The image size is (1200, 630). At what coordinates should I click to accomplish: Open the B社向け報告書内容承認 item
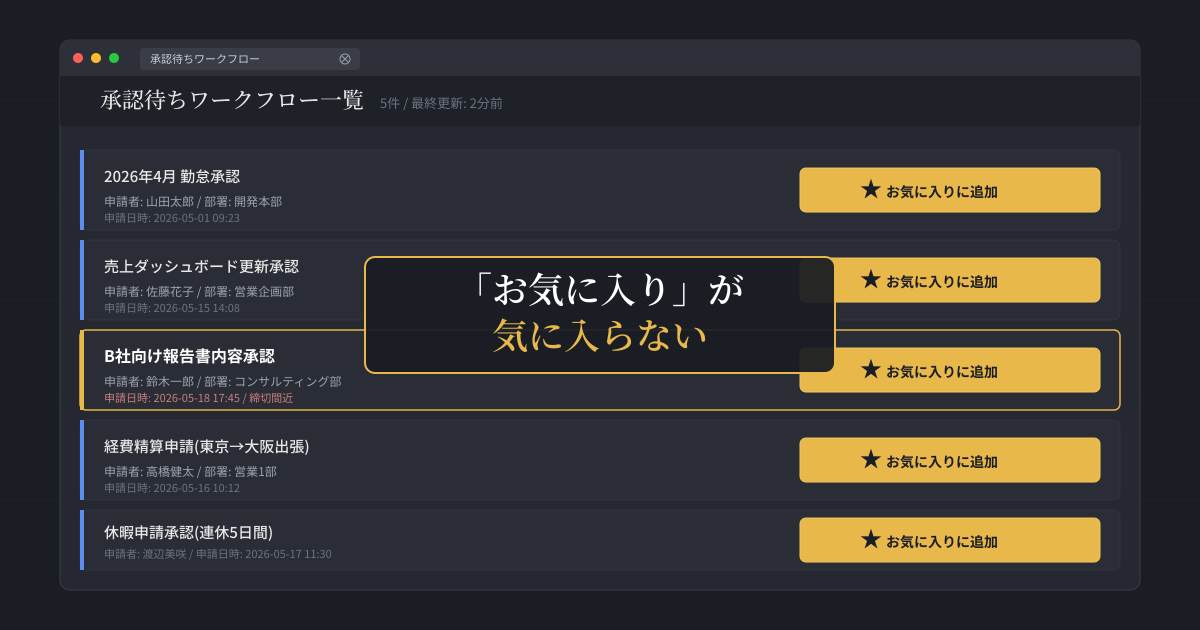(189, 356)
